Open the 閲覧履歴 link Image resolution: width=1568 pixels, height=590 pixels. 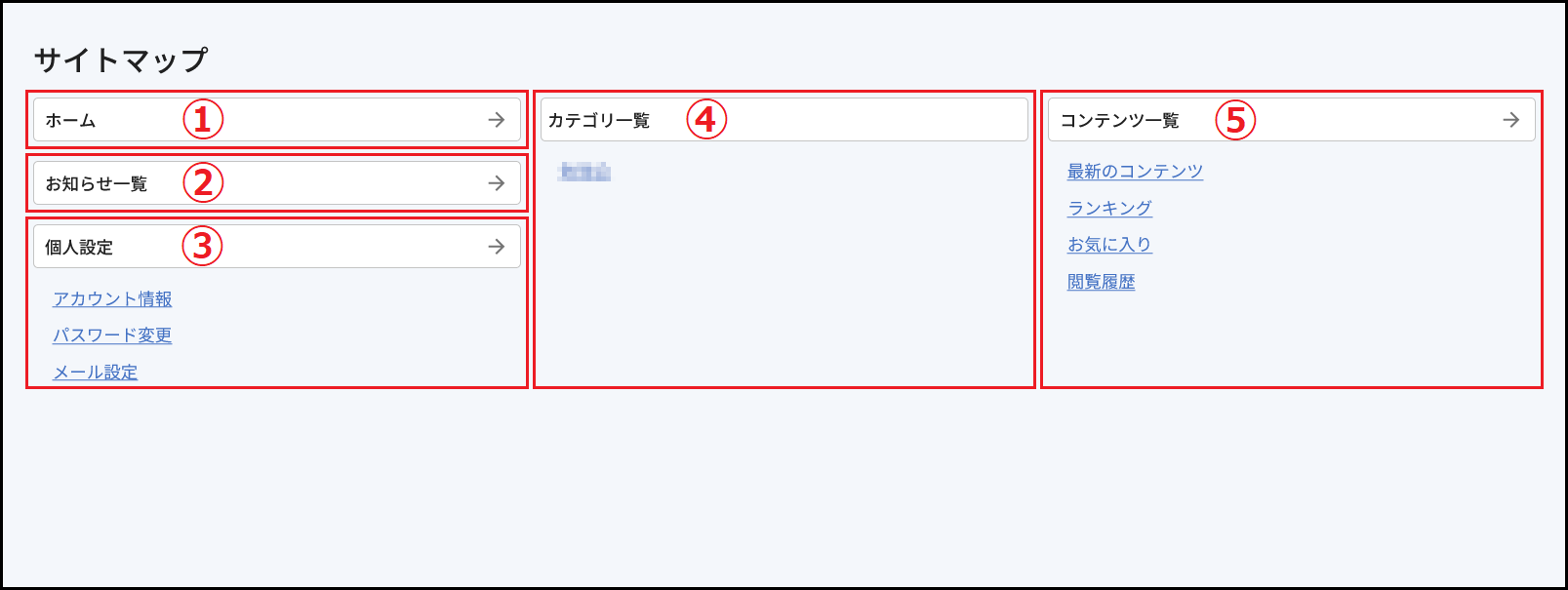tap(1101, 282)
